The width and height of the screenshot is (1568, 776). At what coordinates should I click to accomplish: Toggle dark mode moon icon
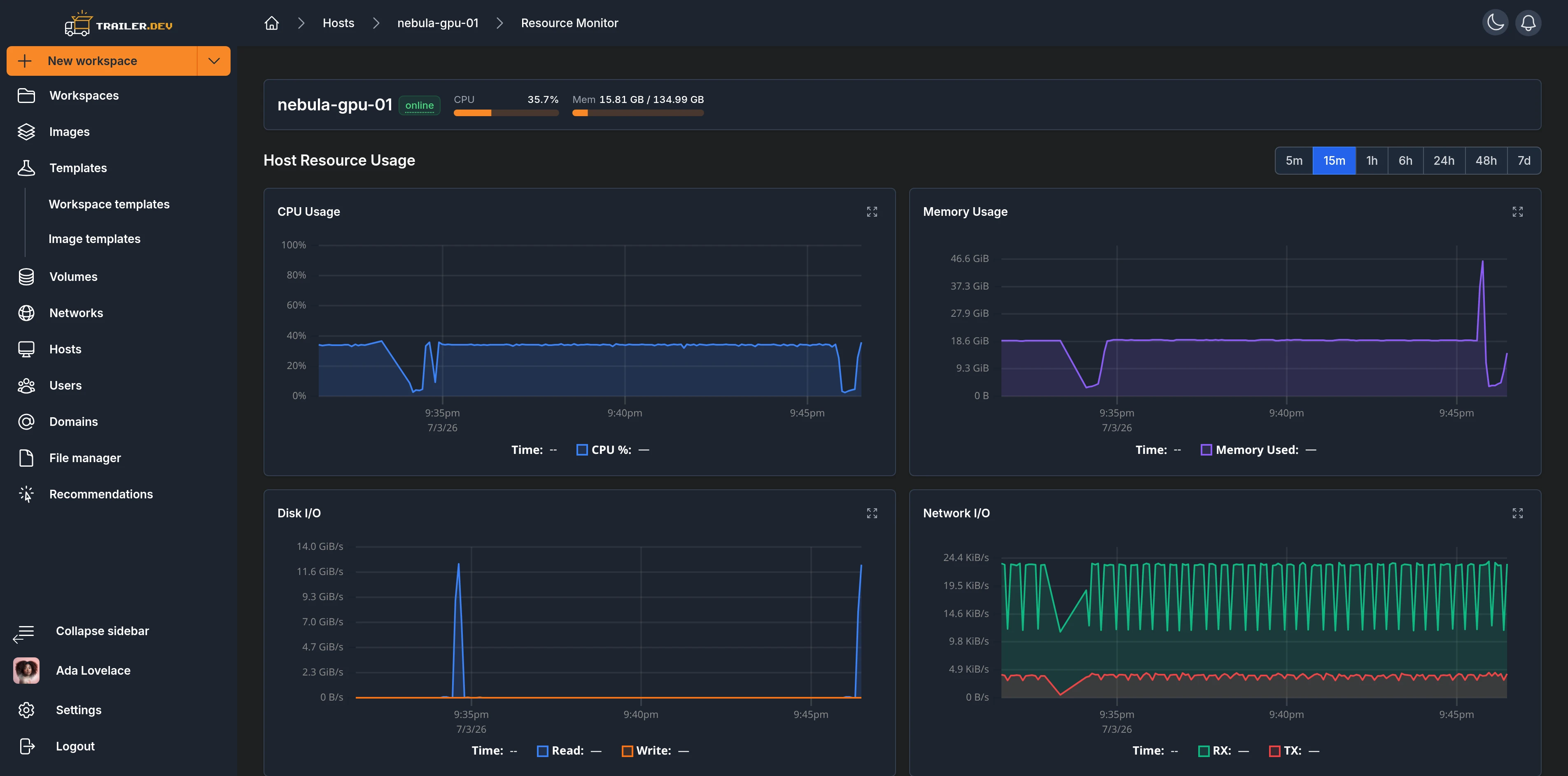tap(1495, 23)
